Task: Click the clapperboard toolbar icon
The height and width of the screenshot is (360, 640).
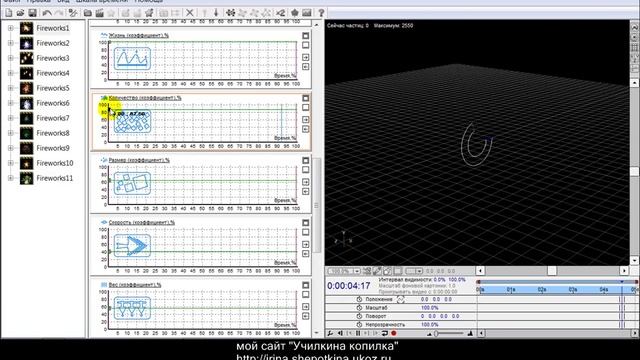Action: pyautogui.click(x=99, y=13)
